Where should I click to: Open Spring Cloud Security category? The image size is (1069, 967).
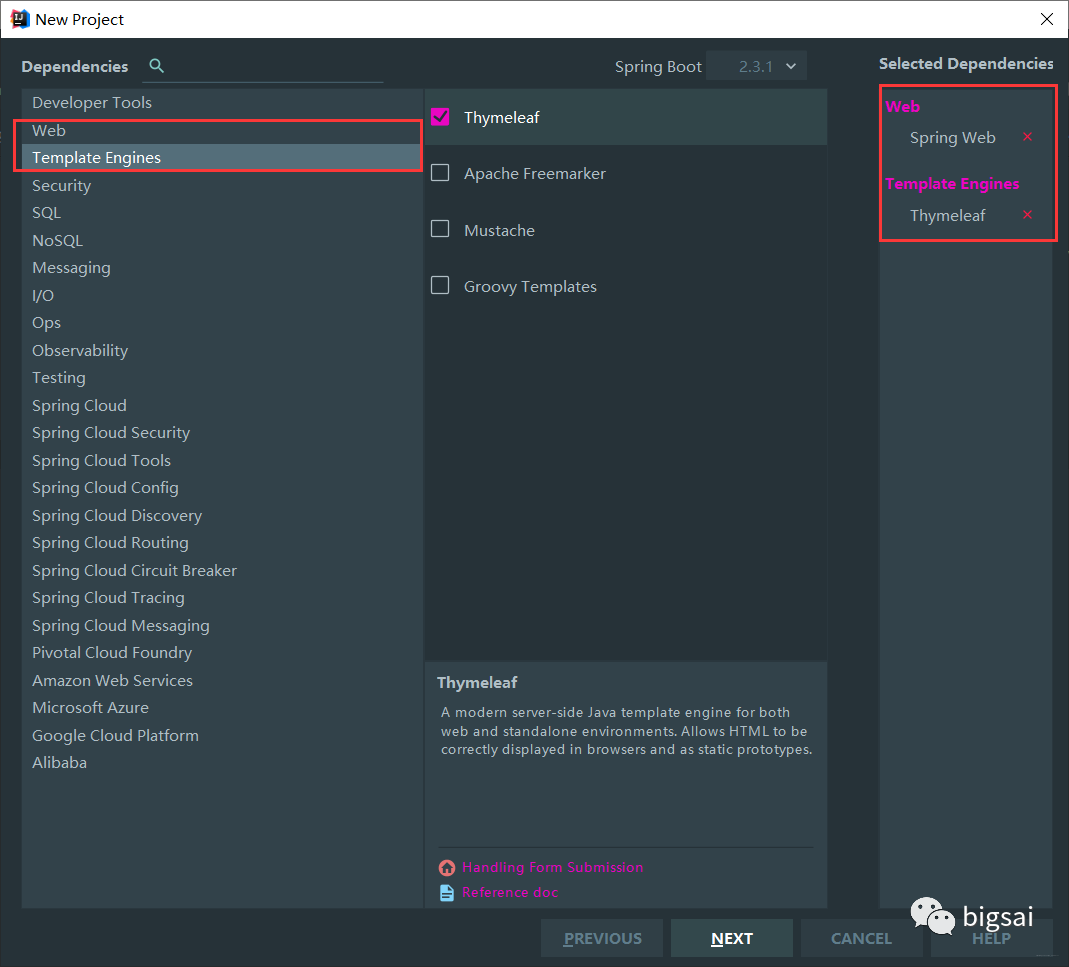coord(222,433)
